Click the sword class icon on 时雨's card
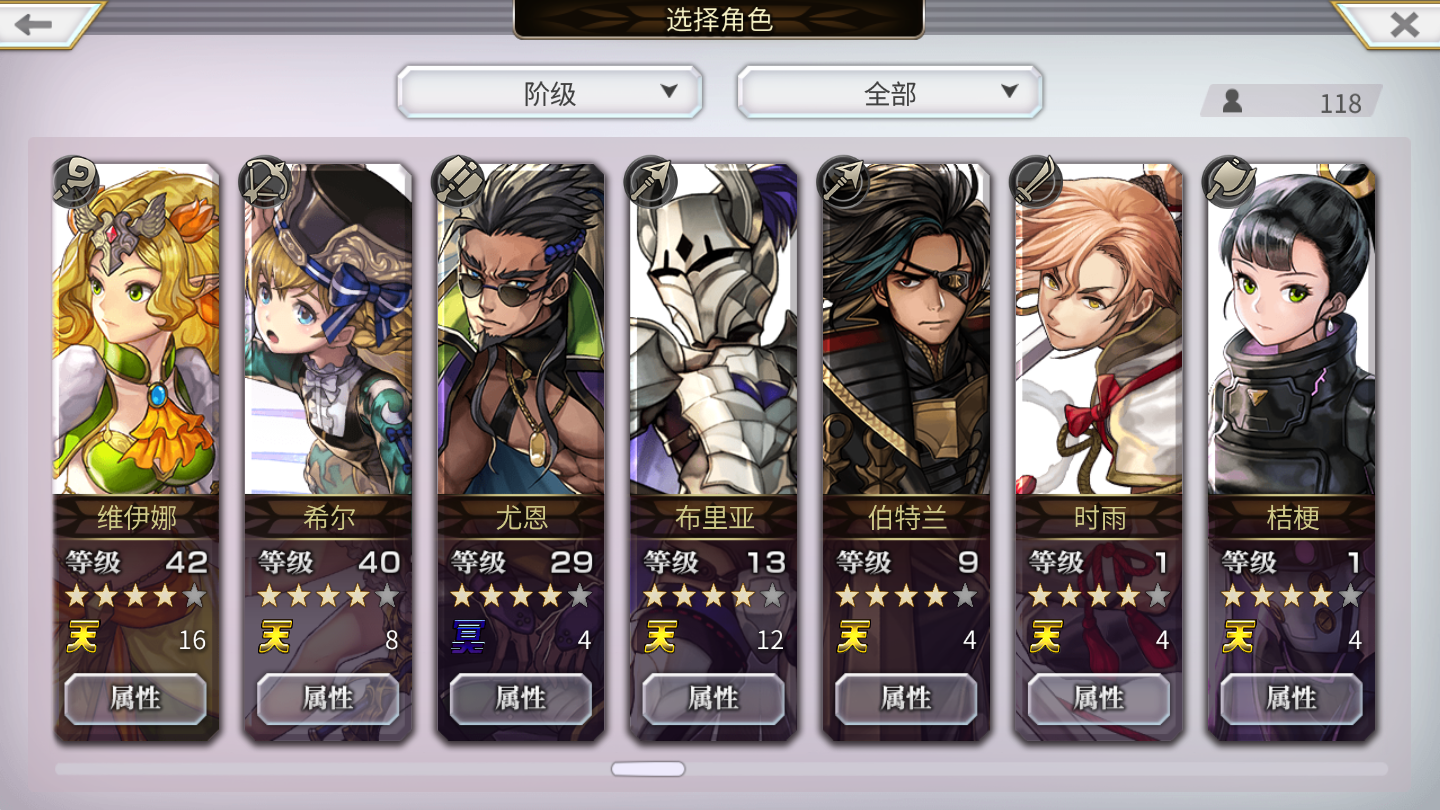This screenshot has width=1440, height=810. coord(1034,181)
